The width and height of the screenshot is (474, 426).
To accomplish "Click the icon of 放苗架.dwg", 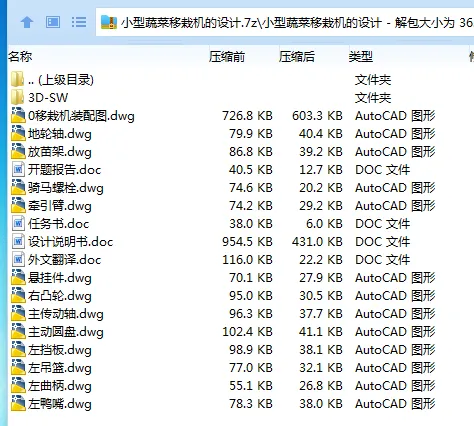I will [18, 152].
